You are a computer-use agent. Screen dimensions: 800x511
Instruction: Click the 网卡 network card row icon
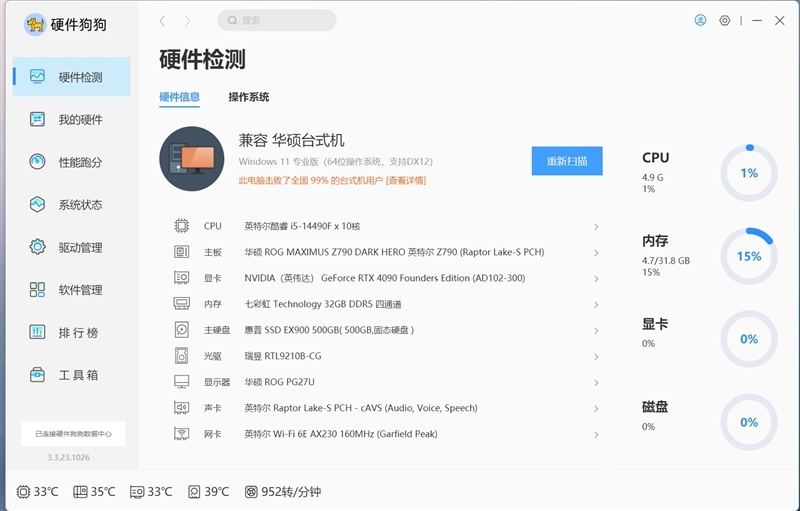coord(182,433)
